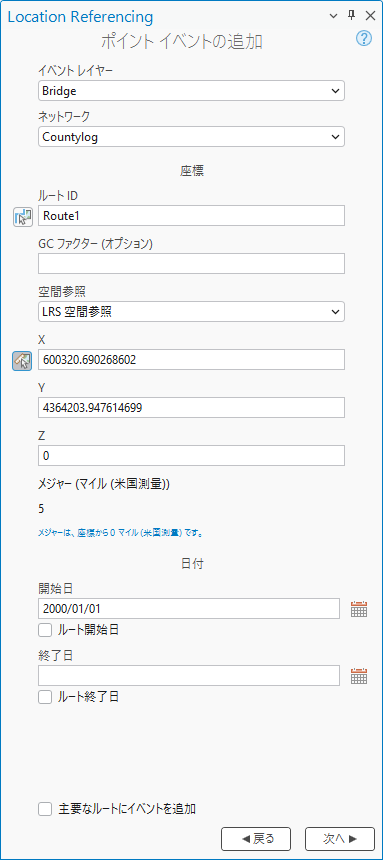Viewport: 383px width, 860px height.
Task: Click the measure value 5
Action: (41, 509)
